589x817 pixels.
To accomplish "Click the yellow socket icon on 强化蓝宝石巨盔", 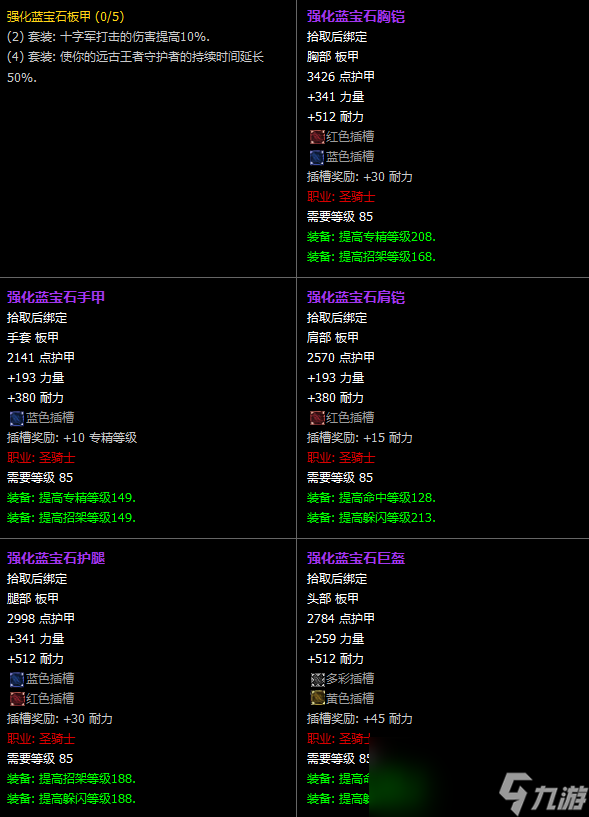I will click(317, 698).
